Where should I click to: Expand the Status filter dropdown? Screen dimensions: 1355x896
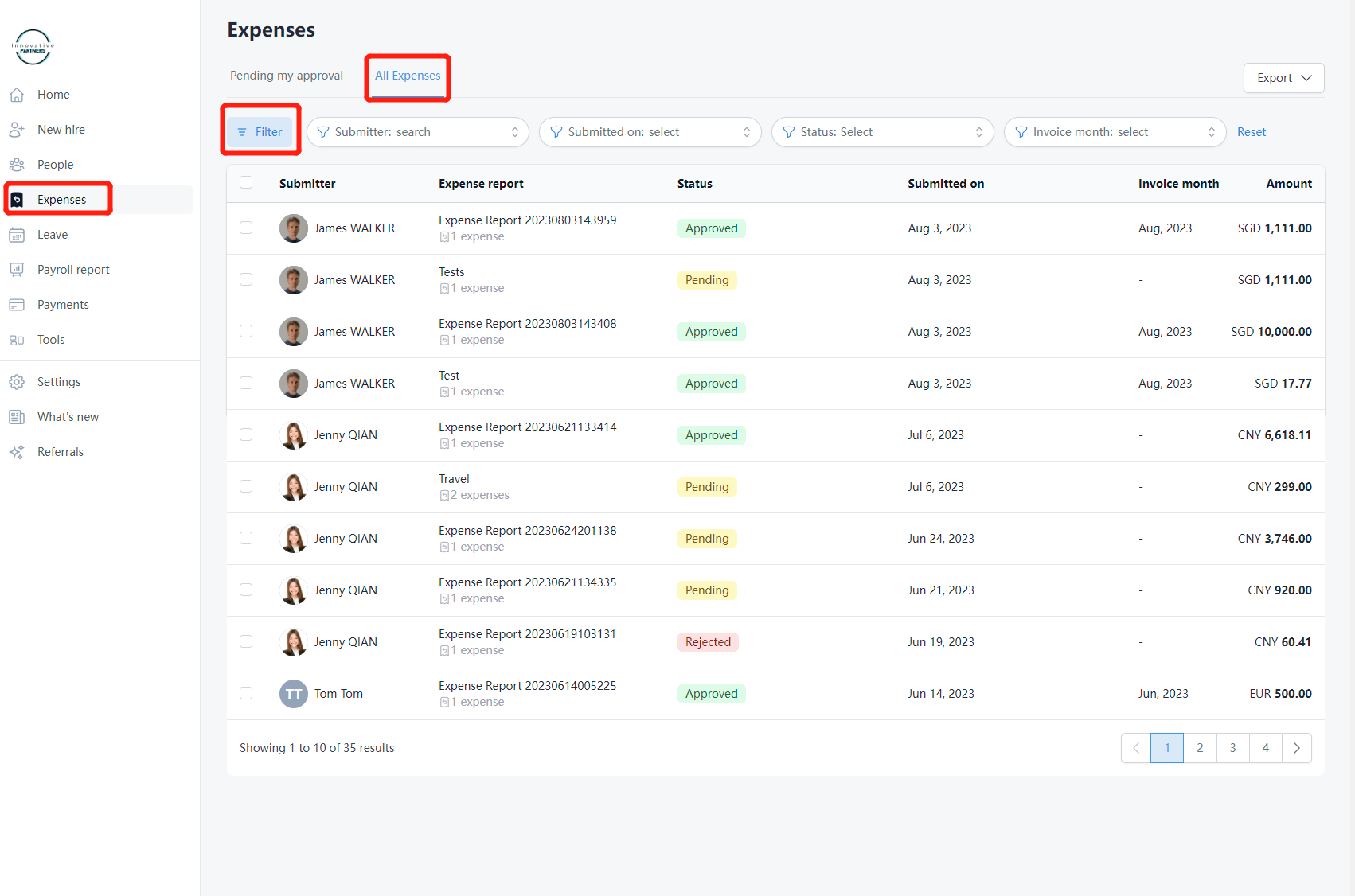[882, 132]
